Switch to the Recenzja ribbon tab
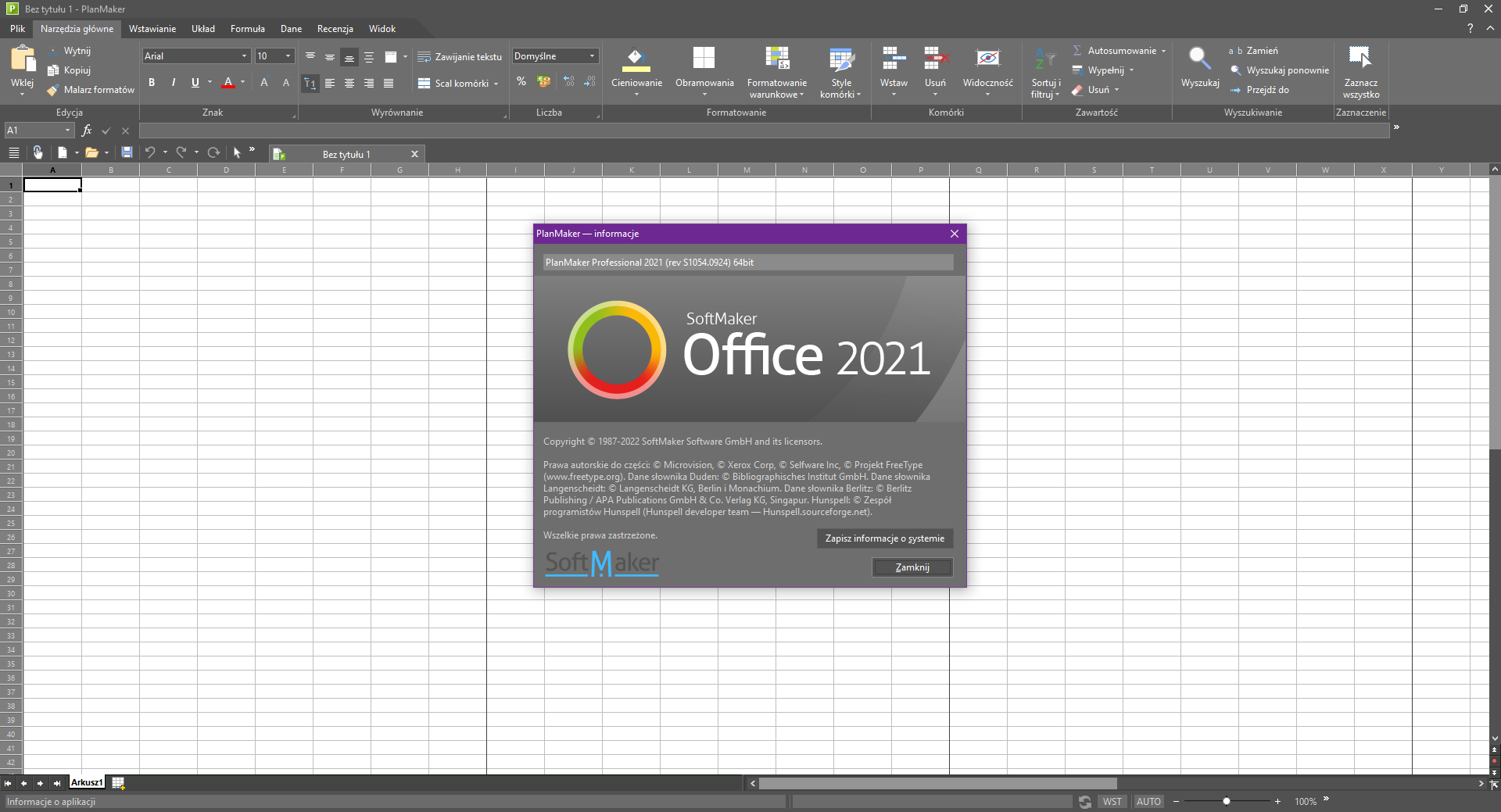 coord(335,29)
